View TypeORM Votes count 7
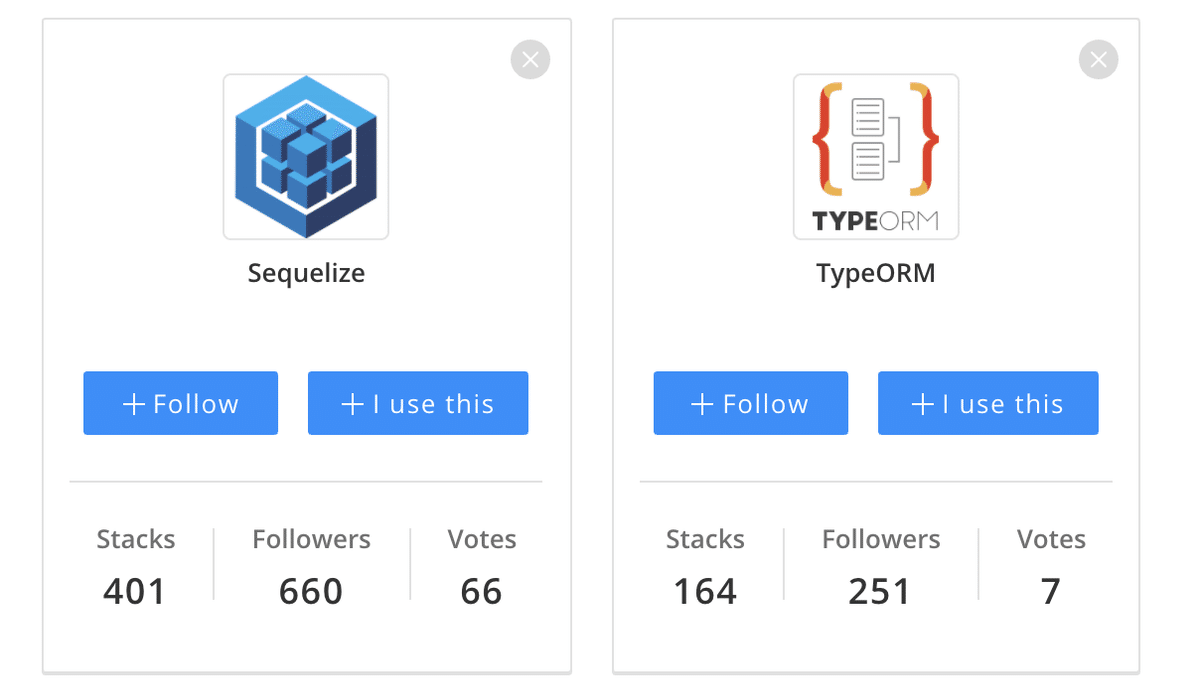The width and height of the screenshot is (1200, 697). point(1050,591)
